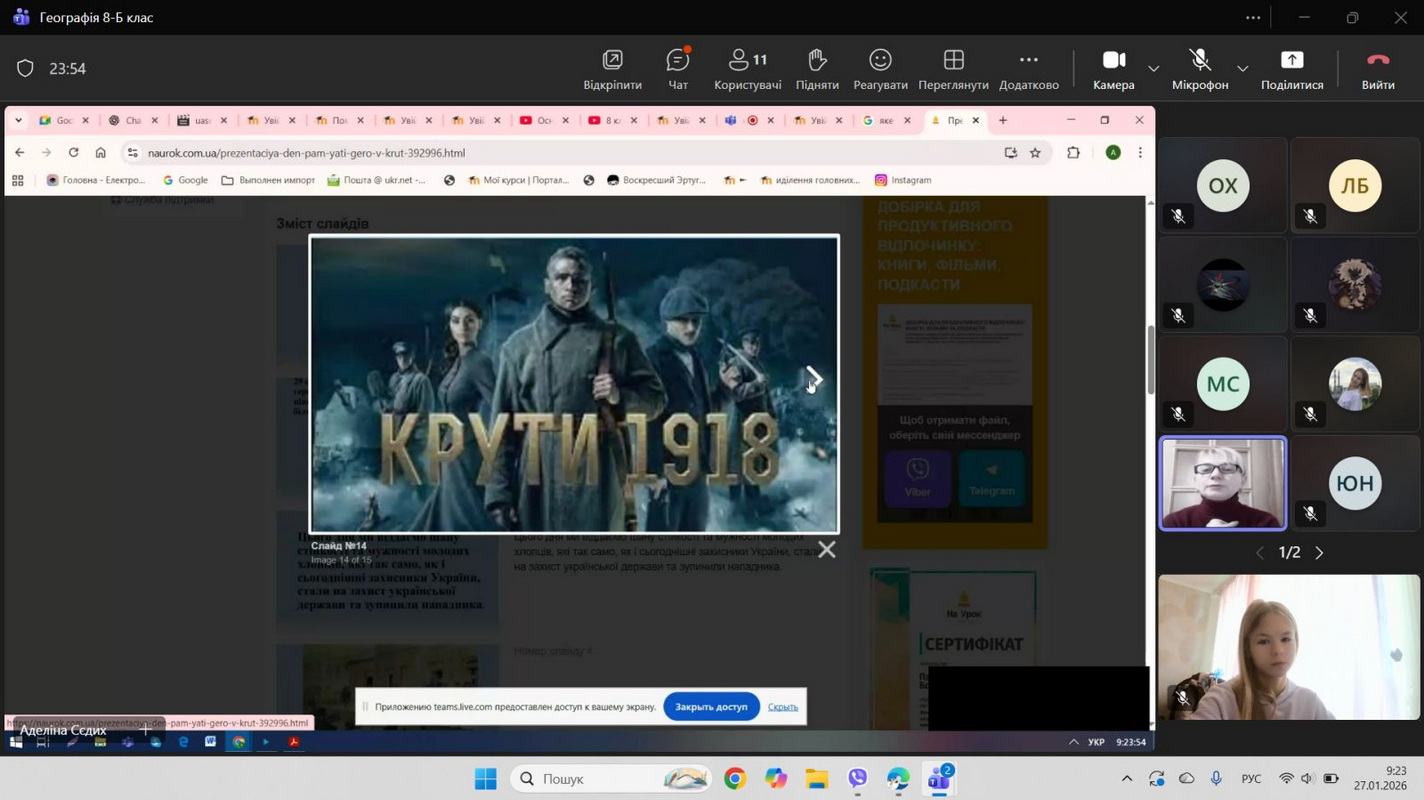
Task: Advance to the next slide image
Action: click(814, 378)
